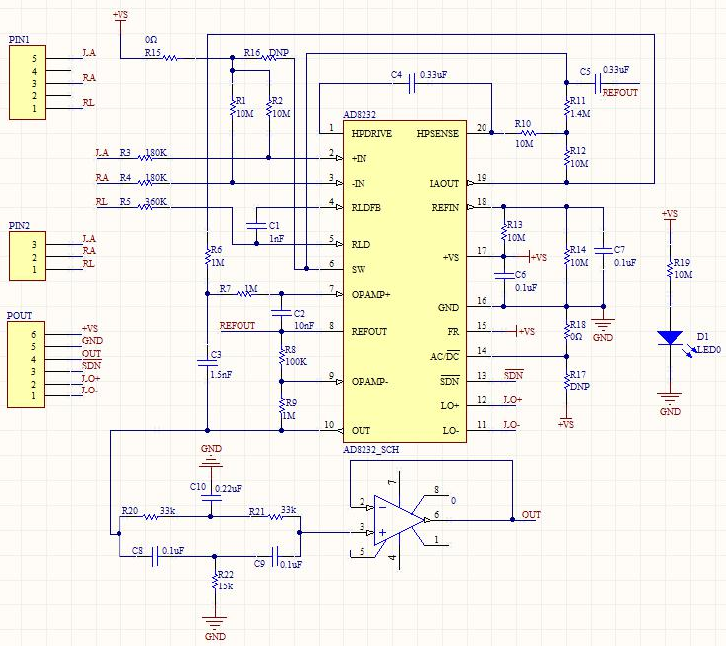Screen dimensions: 726x646
Task: Click the C5 capacitor symbol near REFOUT
Action: pos(597,84)
